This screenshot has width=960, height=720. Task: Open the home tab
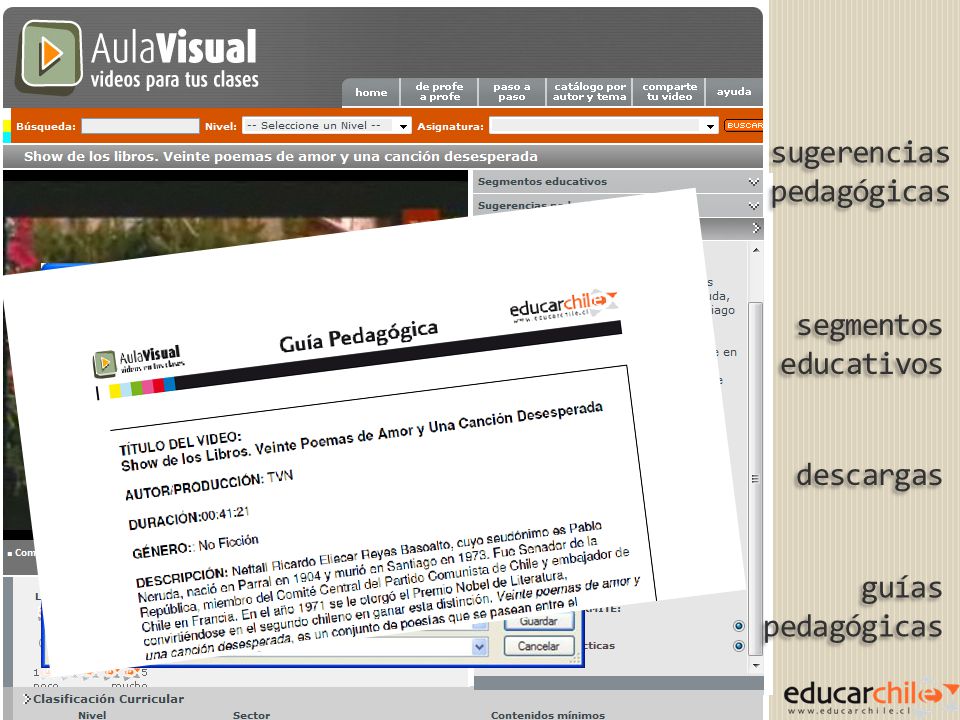(371, 92)
